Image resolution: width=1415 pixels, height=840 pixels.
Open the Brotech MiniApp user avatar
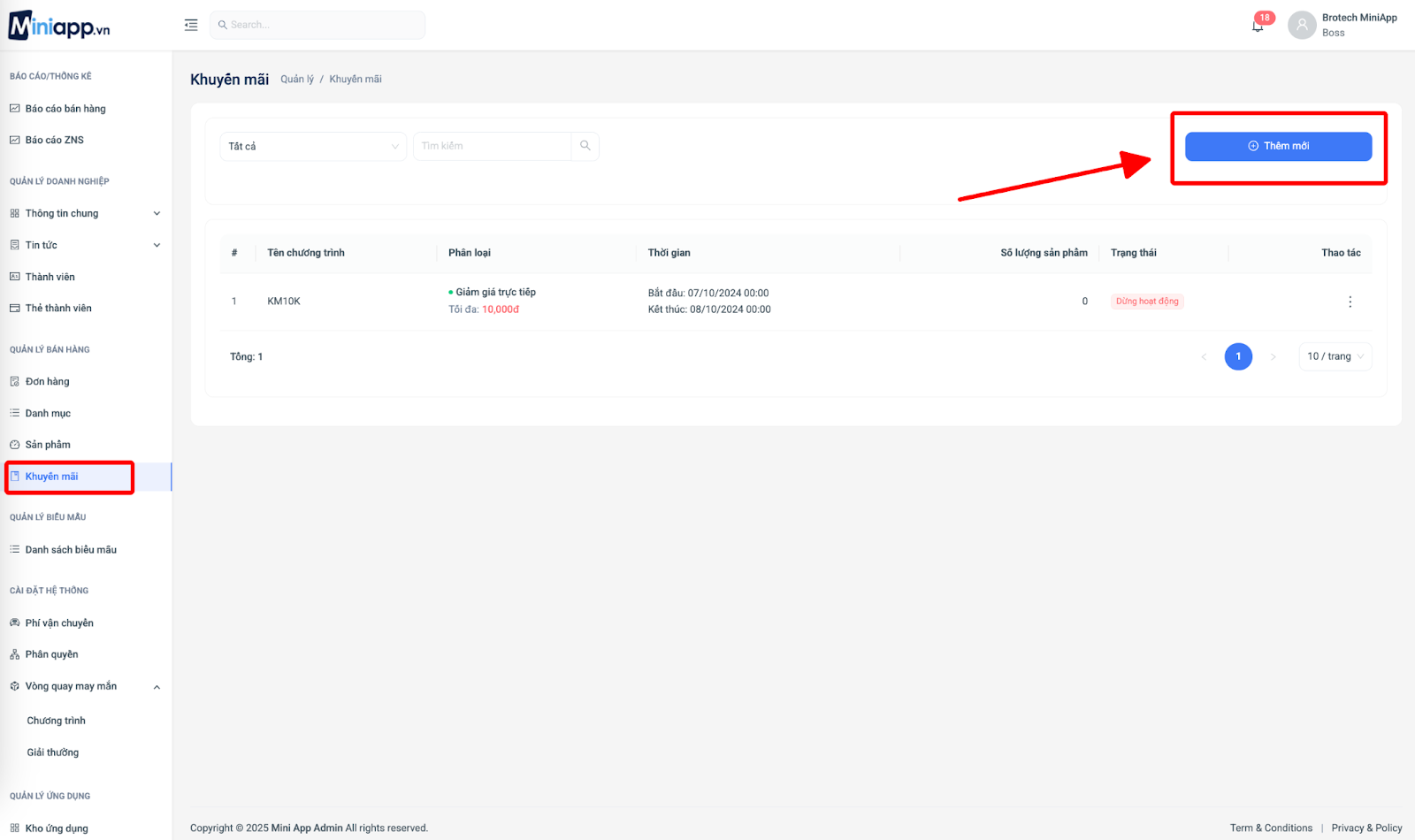1302,25
